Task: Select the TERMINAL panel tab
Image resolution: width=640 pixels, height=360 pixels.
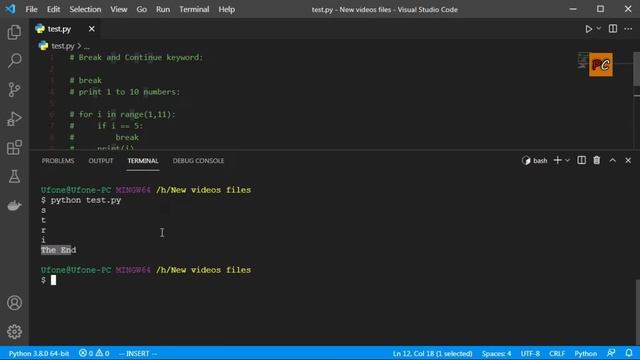Action: click(x=143, y=161)
